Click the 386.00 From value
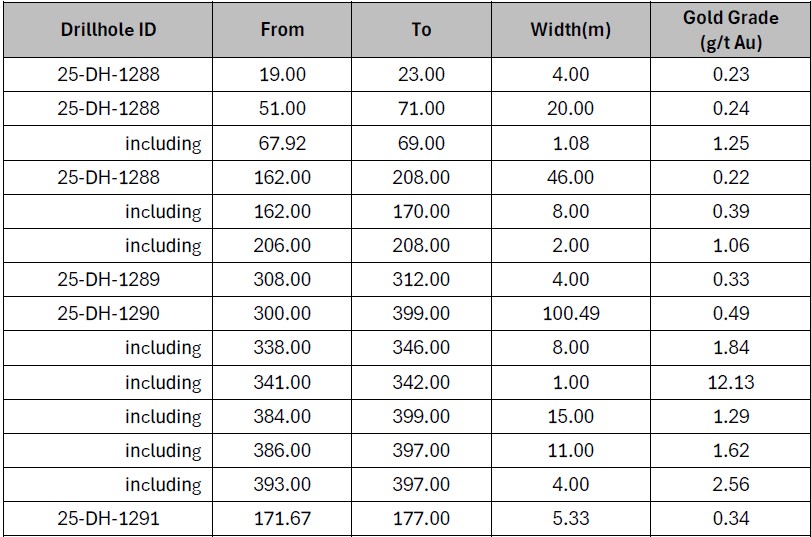 pyautogui.click(x=282, y=450)
